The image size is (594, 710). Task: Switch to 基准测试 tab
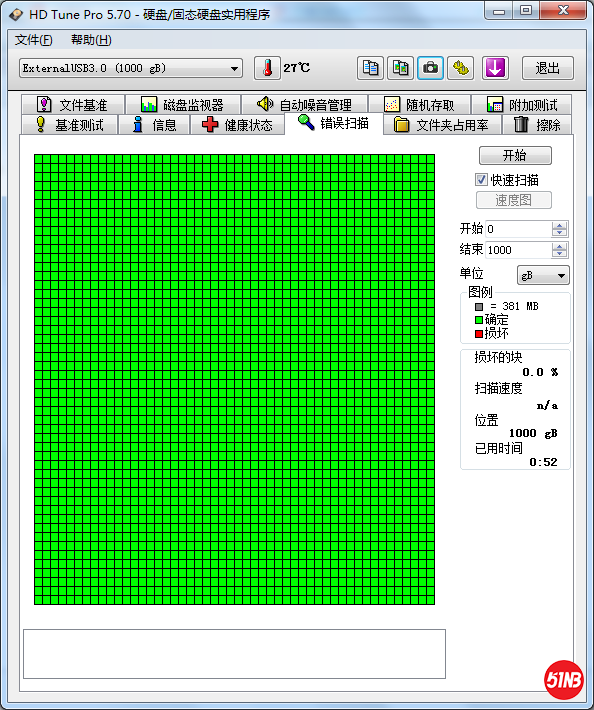coord(69,125)
